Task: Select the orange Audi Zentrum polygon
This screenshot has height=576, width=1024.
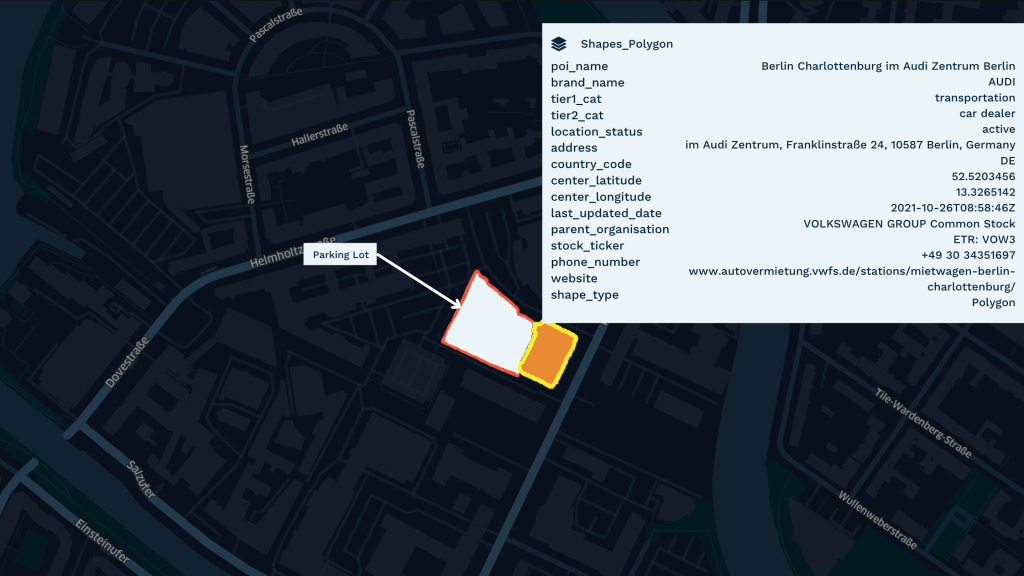Action: [549, 355]
